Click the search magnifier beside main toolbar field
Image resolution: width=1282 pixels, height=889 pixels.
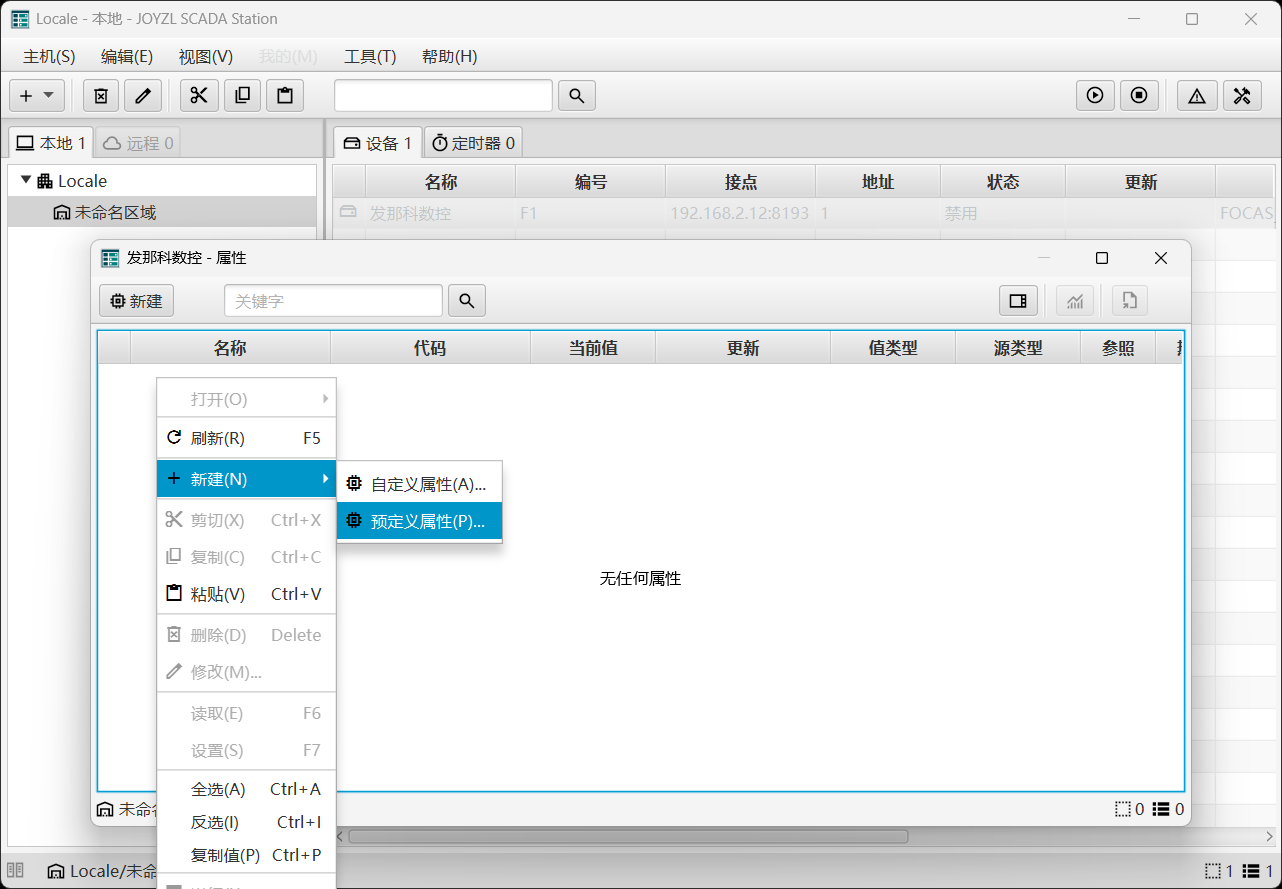(577, 95)
